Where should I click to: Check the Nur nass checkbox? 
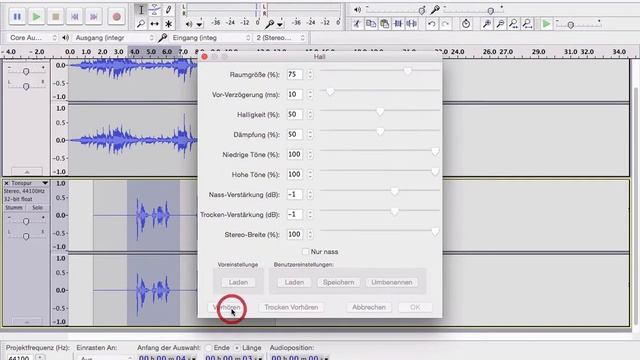point(305,251)
